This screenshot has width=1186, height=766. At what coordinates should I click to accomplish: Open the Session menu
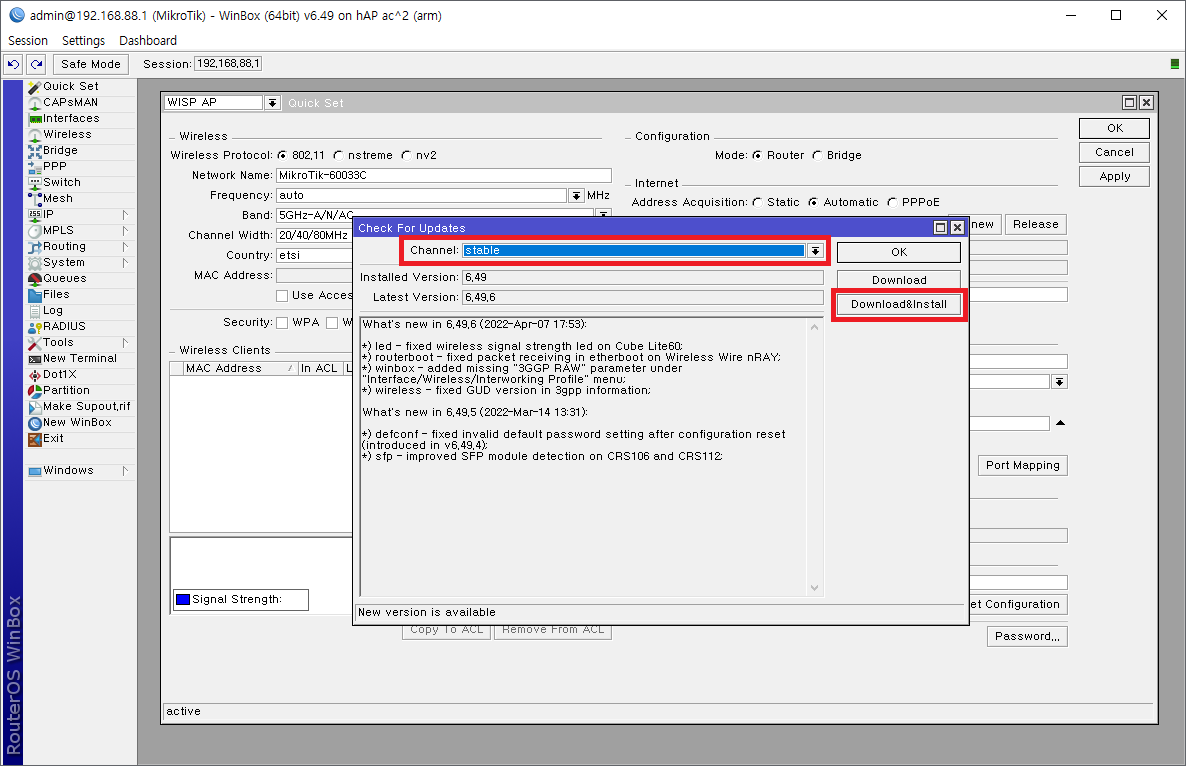28,41
